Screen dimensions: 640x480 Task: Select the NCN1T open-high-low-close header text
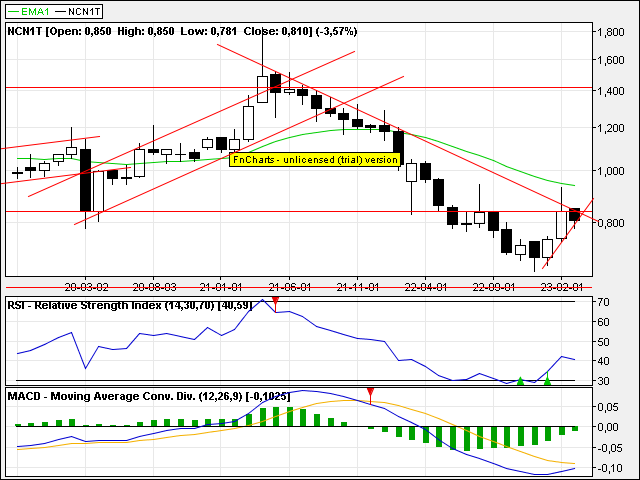(182, 31)
